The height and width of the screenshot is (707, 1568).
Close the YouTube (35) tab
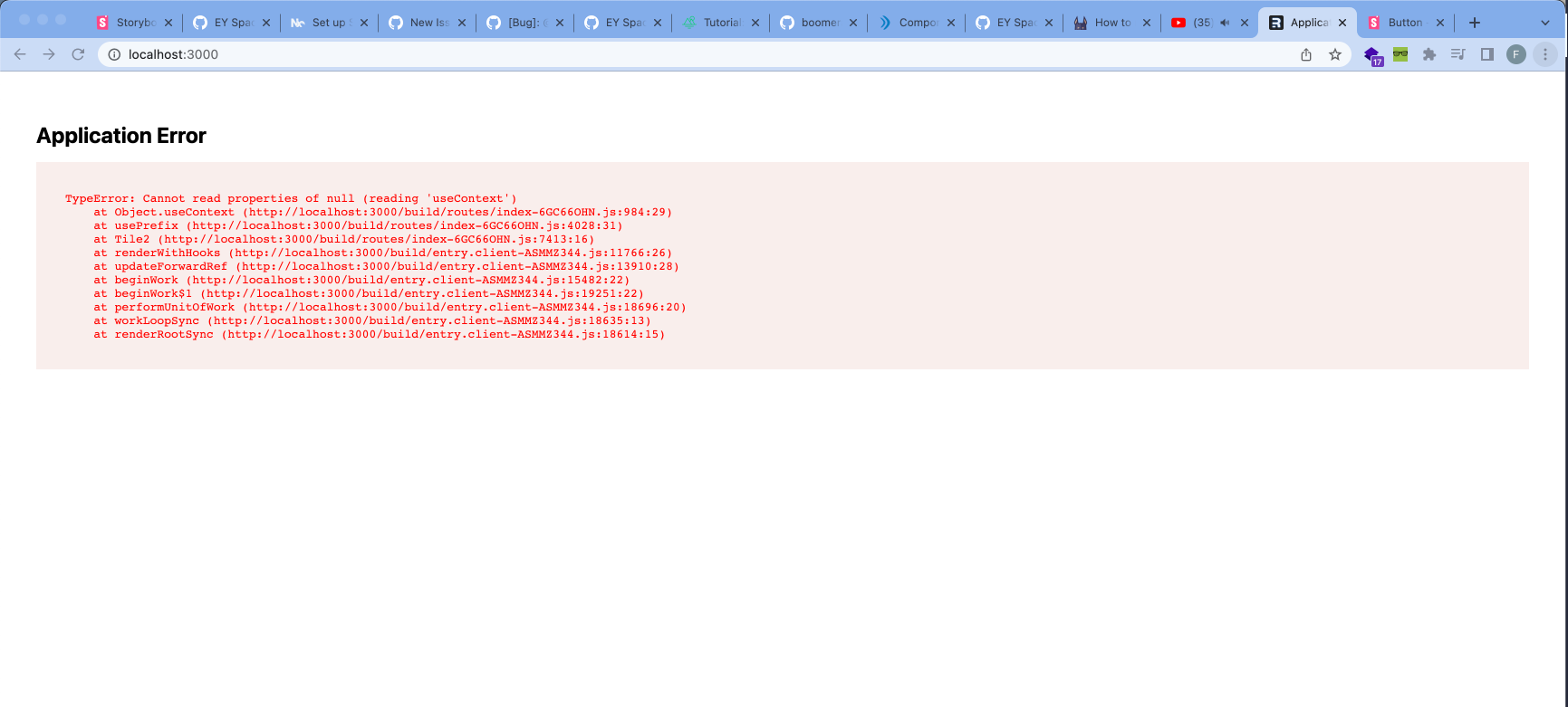(x=1245, y=23)
